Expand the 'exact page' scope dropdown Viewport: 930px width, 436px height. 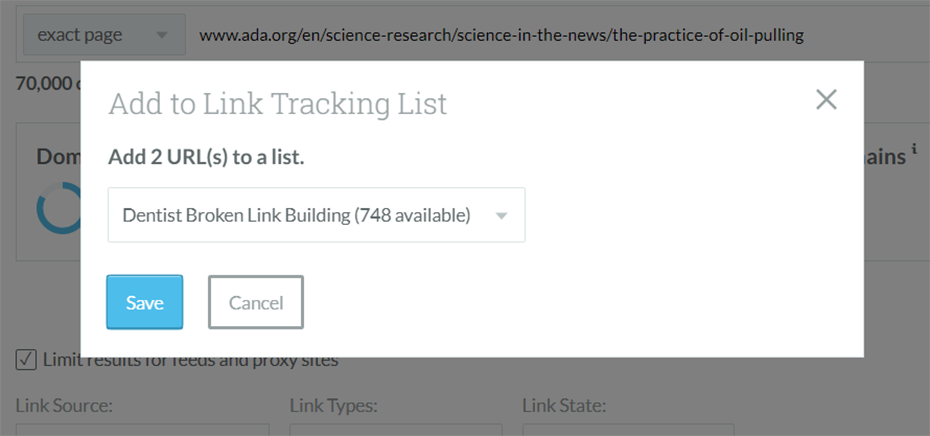104,34
